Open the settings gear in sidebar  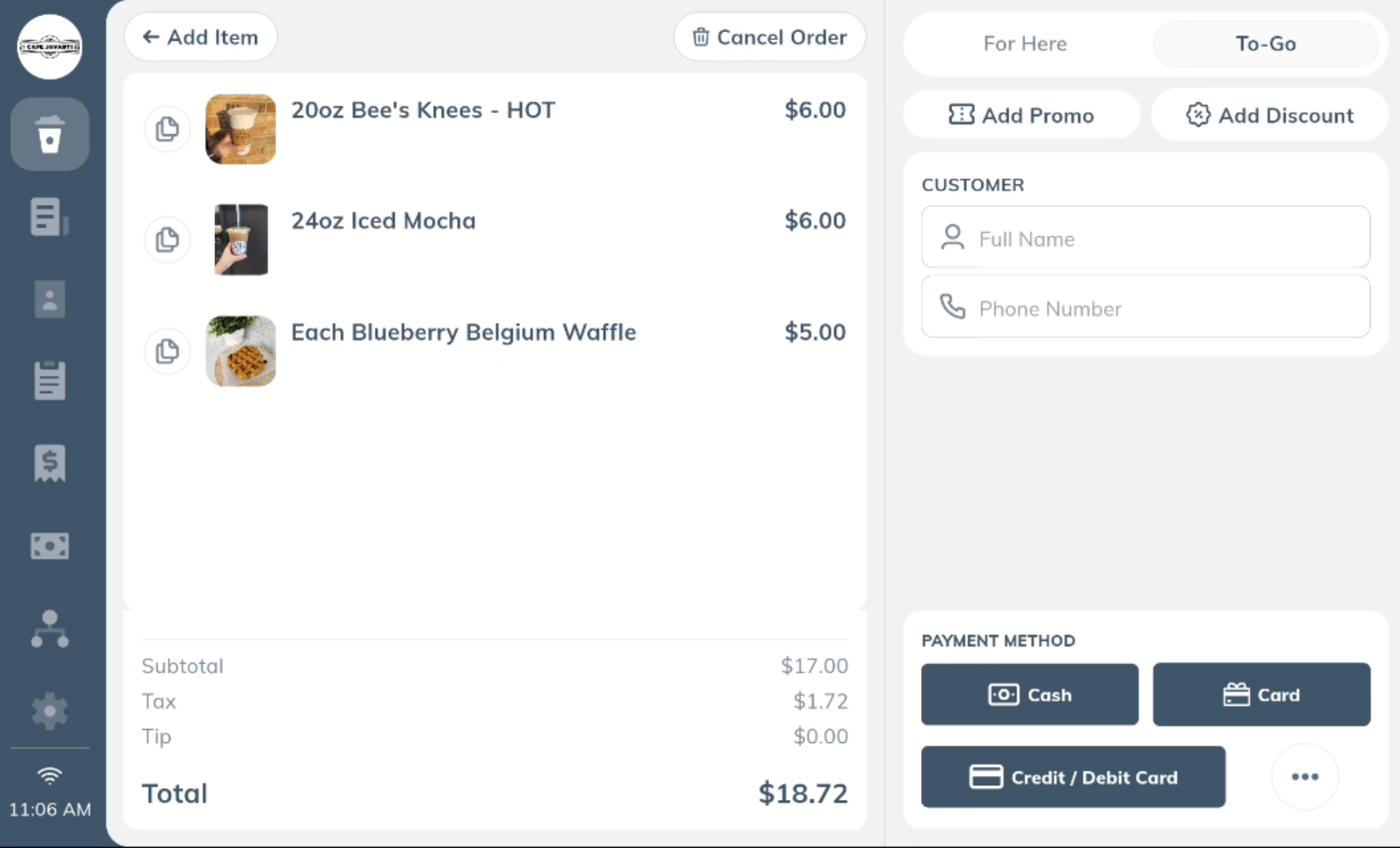click(50, 710)
